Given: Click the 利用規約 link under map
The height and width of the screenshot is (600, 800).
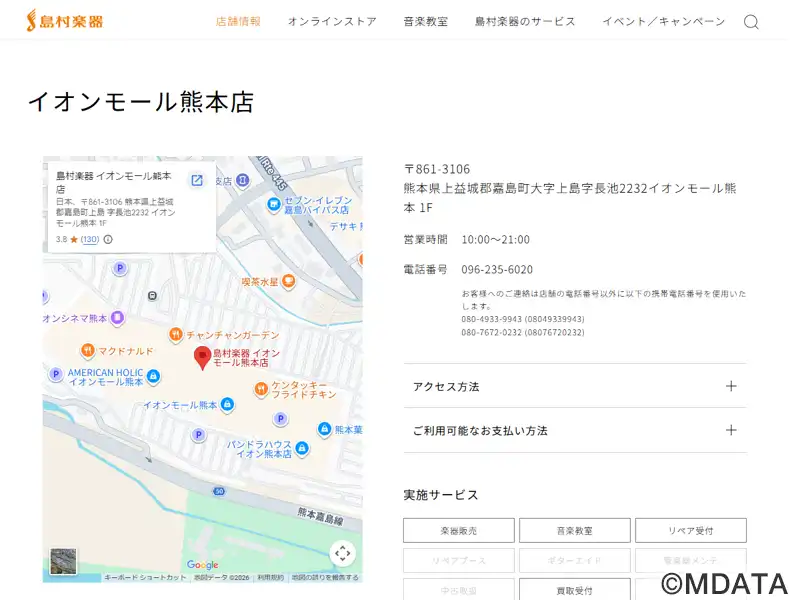Looking at the screenshot, I should point(270,578).
